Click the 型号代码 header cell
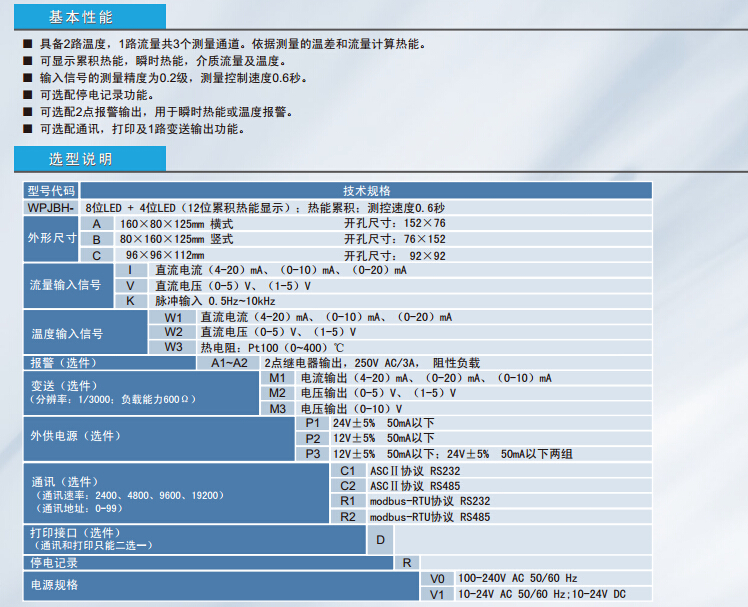 [x=51, y=190]
